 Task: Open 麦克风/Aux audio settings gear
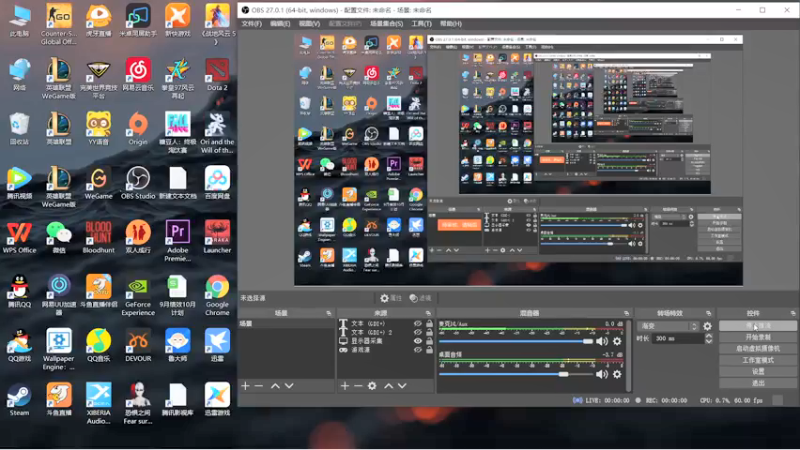point(617,341)
